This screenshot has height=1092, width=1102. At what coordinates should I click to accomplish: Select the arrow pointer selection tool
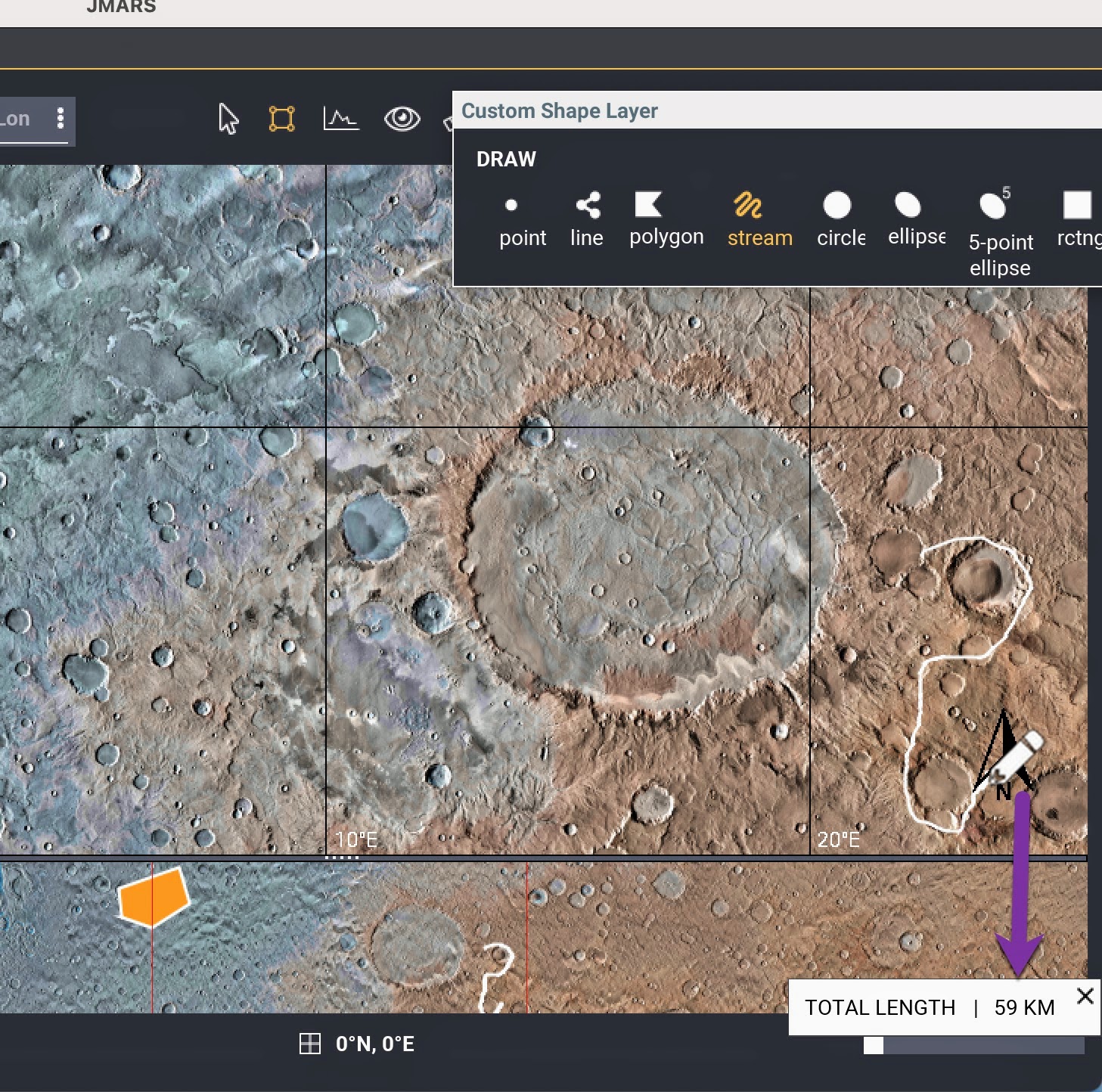pos(228,119)
